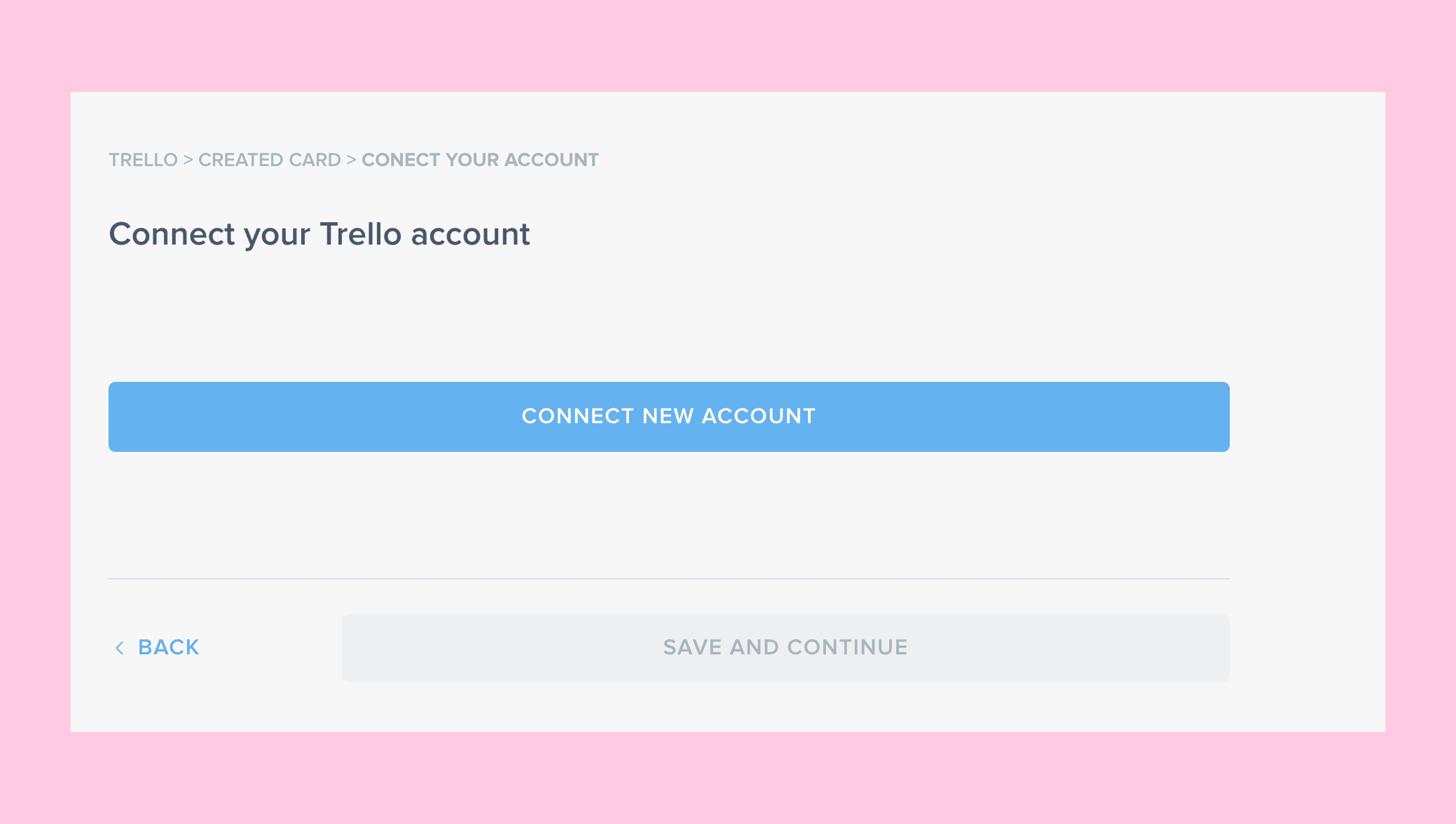Click the left chevron beside Back
This screenshot has width=1456, height=824.
point(119,648)
